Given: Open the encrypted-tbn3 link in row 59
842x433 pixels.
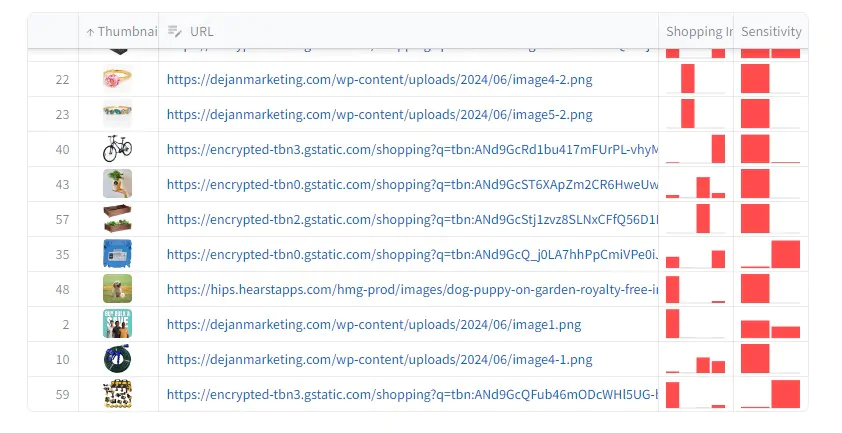Looking at the screenshot, I should (412, 394).
